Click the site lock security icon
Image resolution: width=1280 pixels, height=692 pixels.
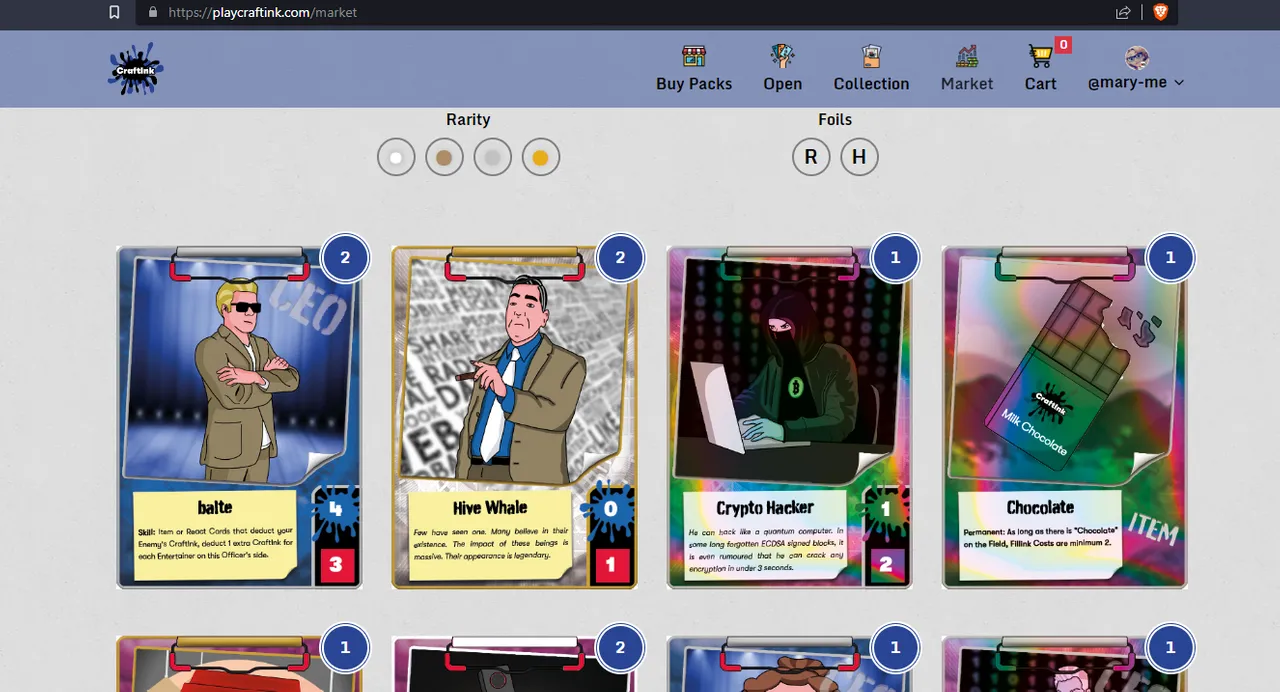click(x=153, y=12)
